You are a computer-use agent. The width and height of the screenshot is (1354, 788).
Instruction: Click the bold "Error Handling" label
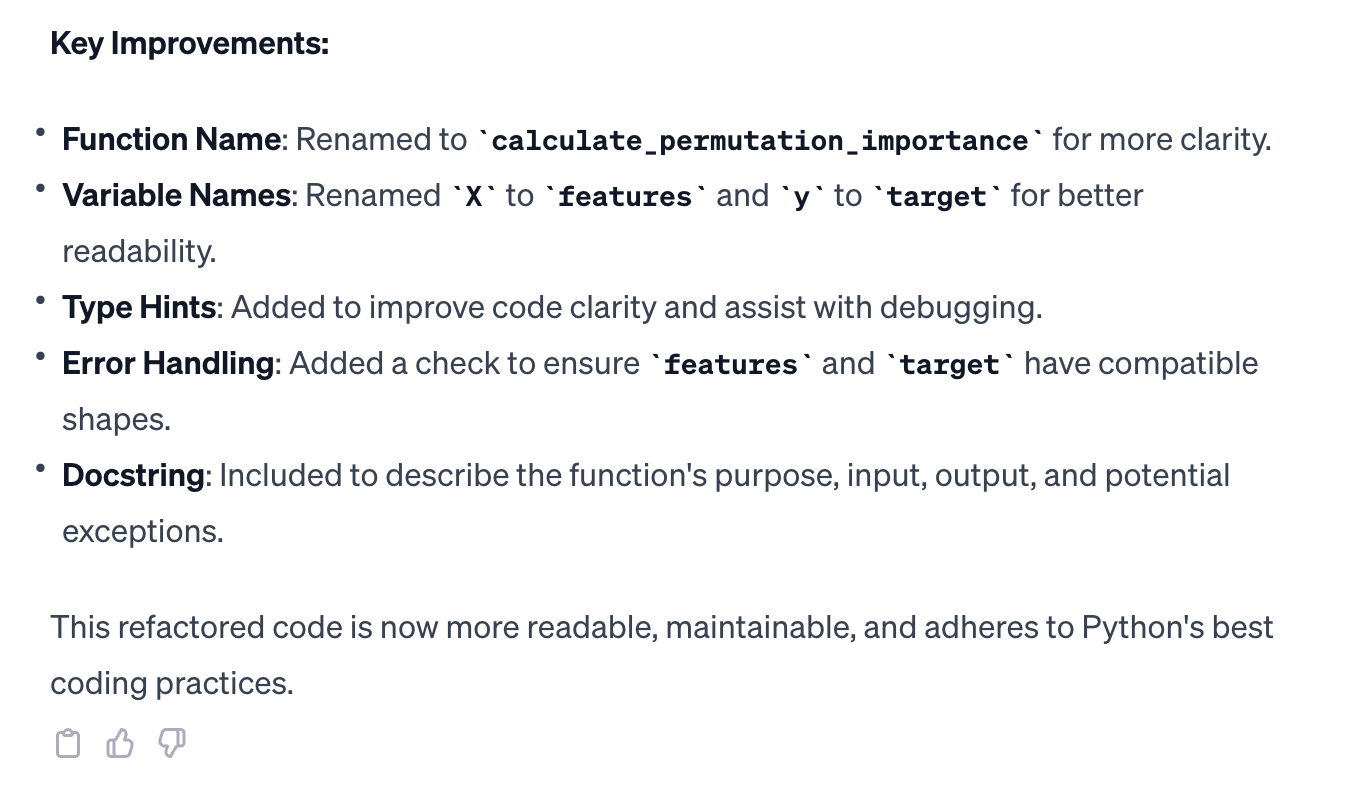tap(167, 363)
